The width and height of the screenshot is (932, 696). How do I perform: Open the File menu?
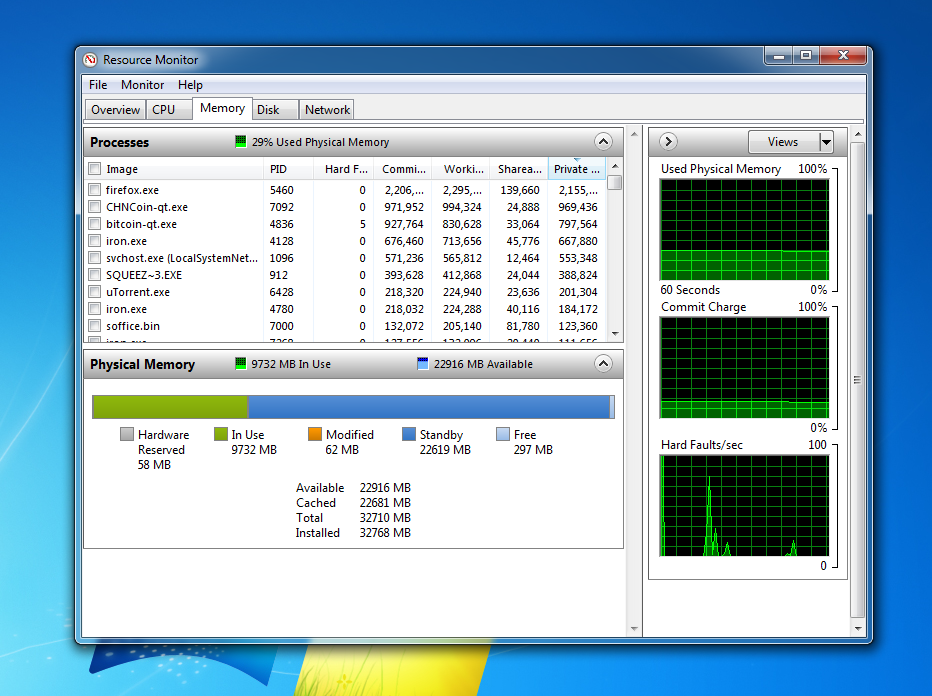tap(98, 85)
